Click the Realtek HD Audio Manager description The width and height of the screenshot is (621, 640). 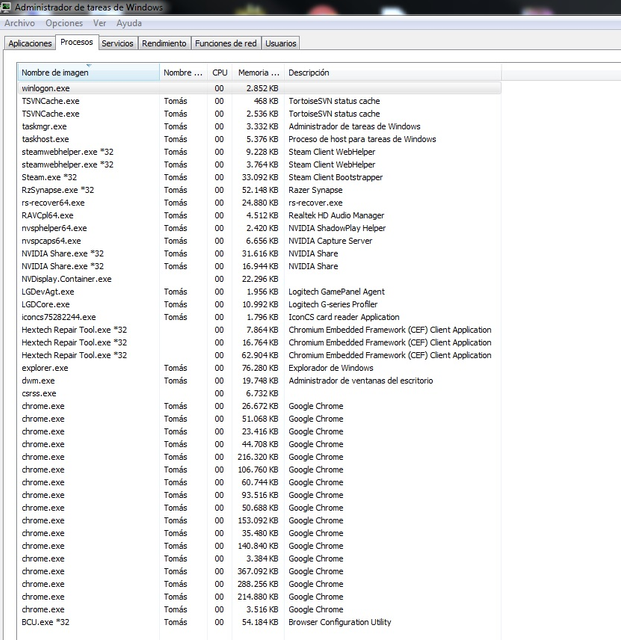pyautogui.click(x=336, y=216)
